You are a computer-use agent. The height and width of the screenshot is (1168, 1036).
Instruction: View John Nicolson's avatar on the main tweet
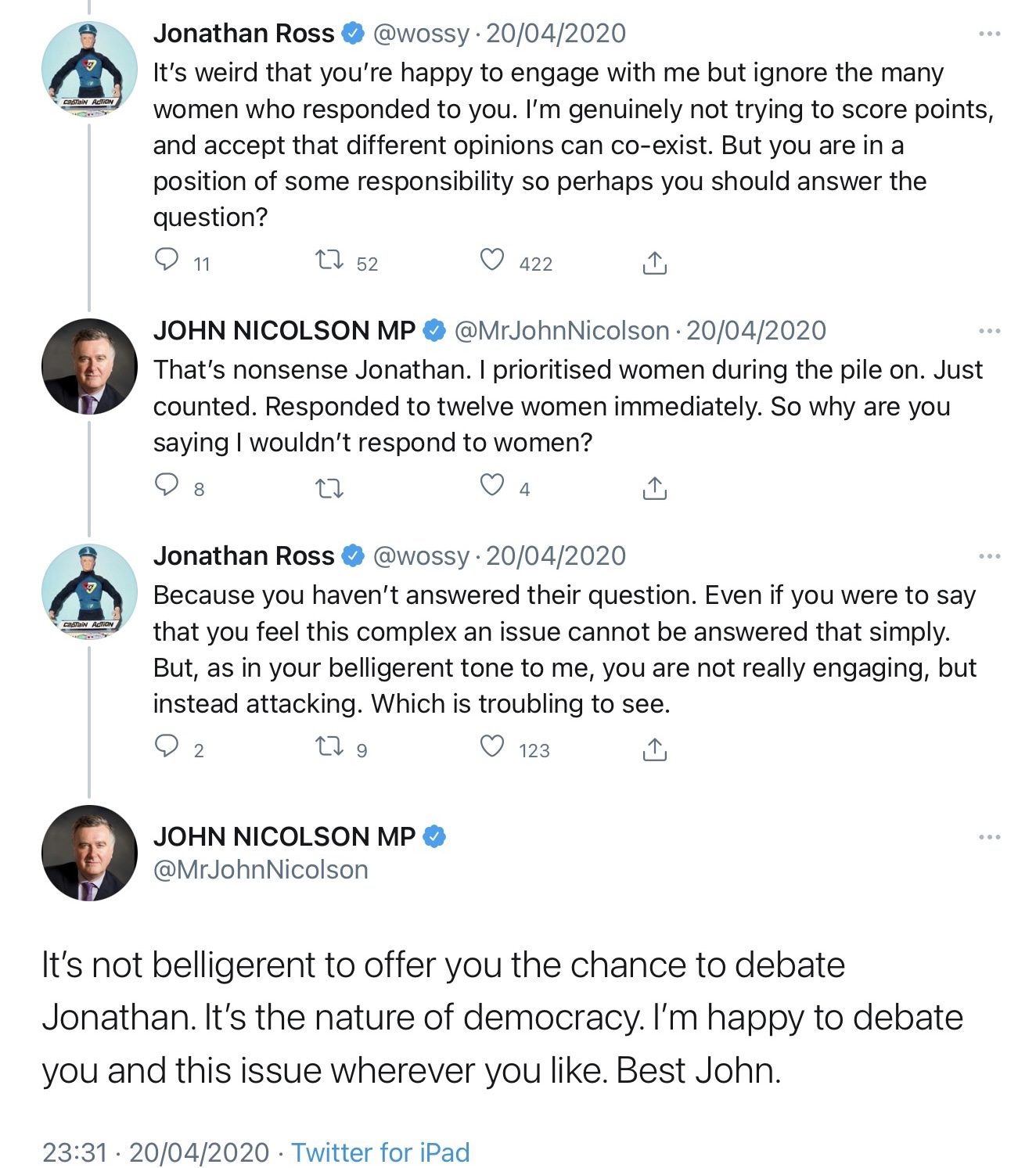[x=89, y=853]
